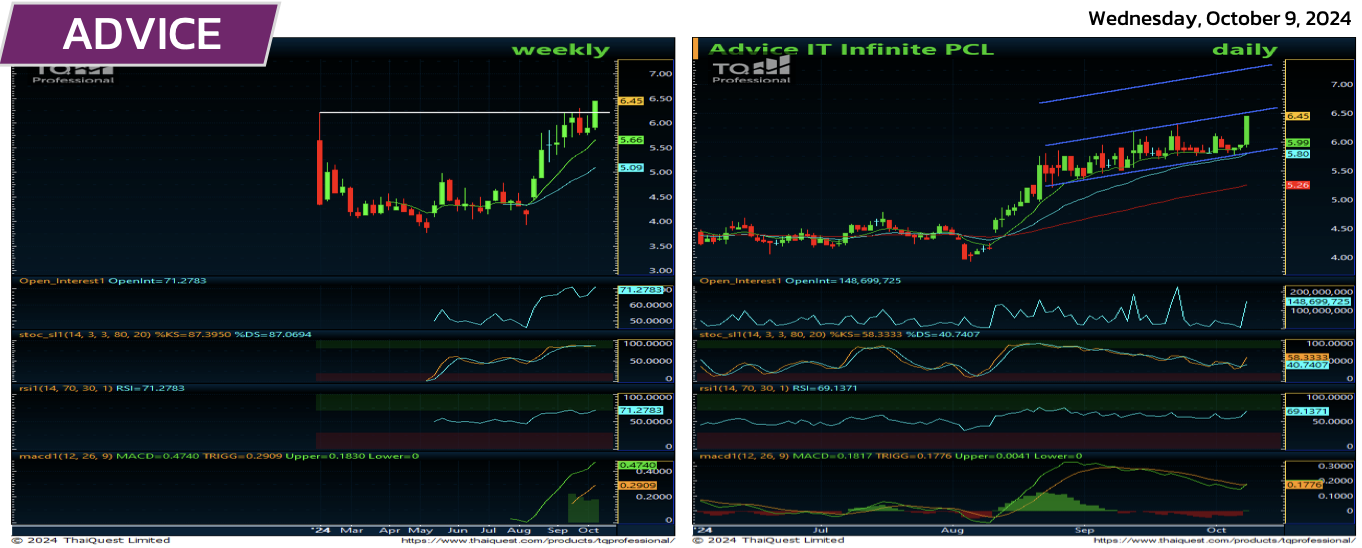The image size is (1362, 548).
Task: Click the cyan 5.80 price tag
Action: click(1298, 154)
